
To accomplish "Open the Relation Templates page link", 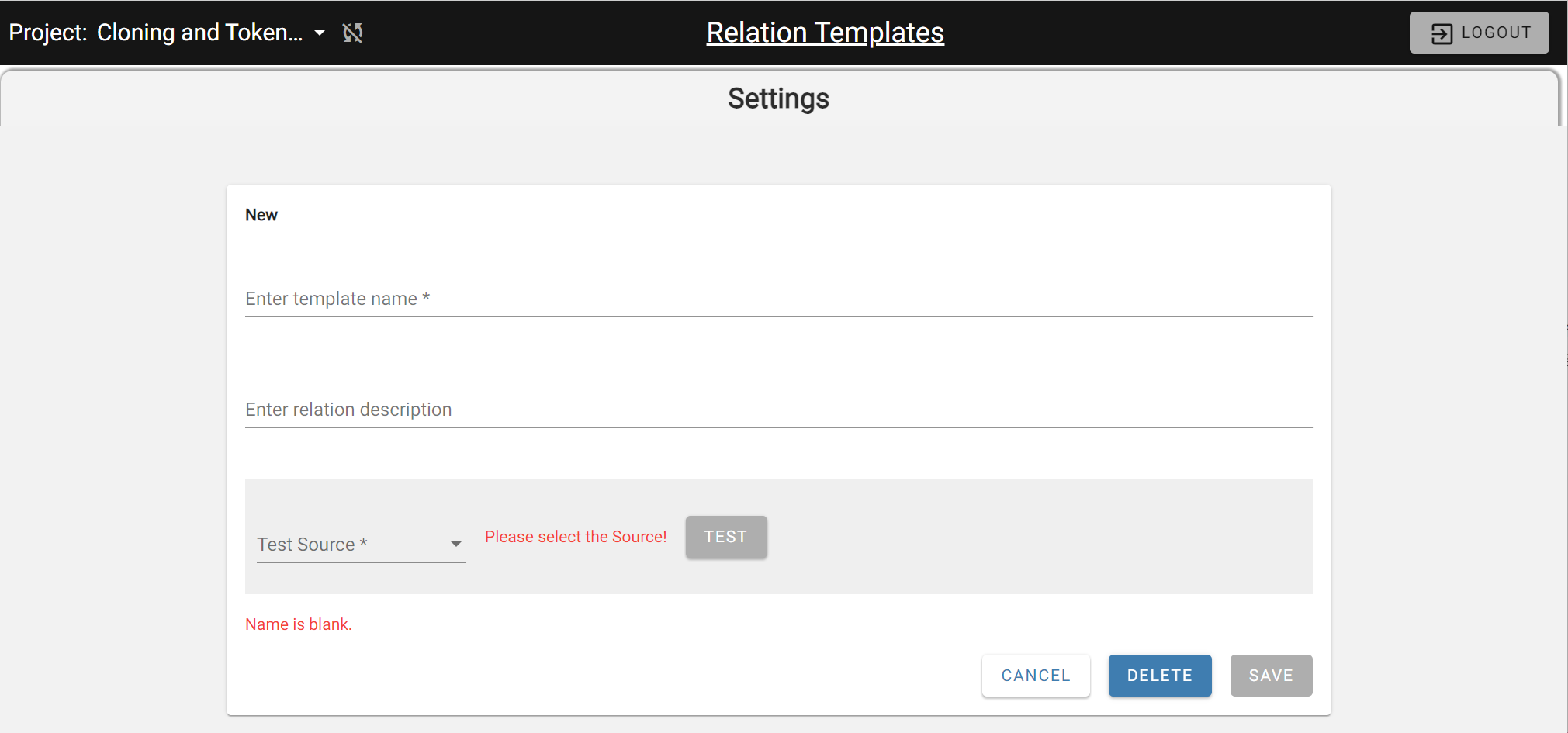I will point(825,32).
